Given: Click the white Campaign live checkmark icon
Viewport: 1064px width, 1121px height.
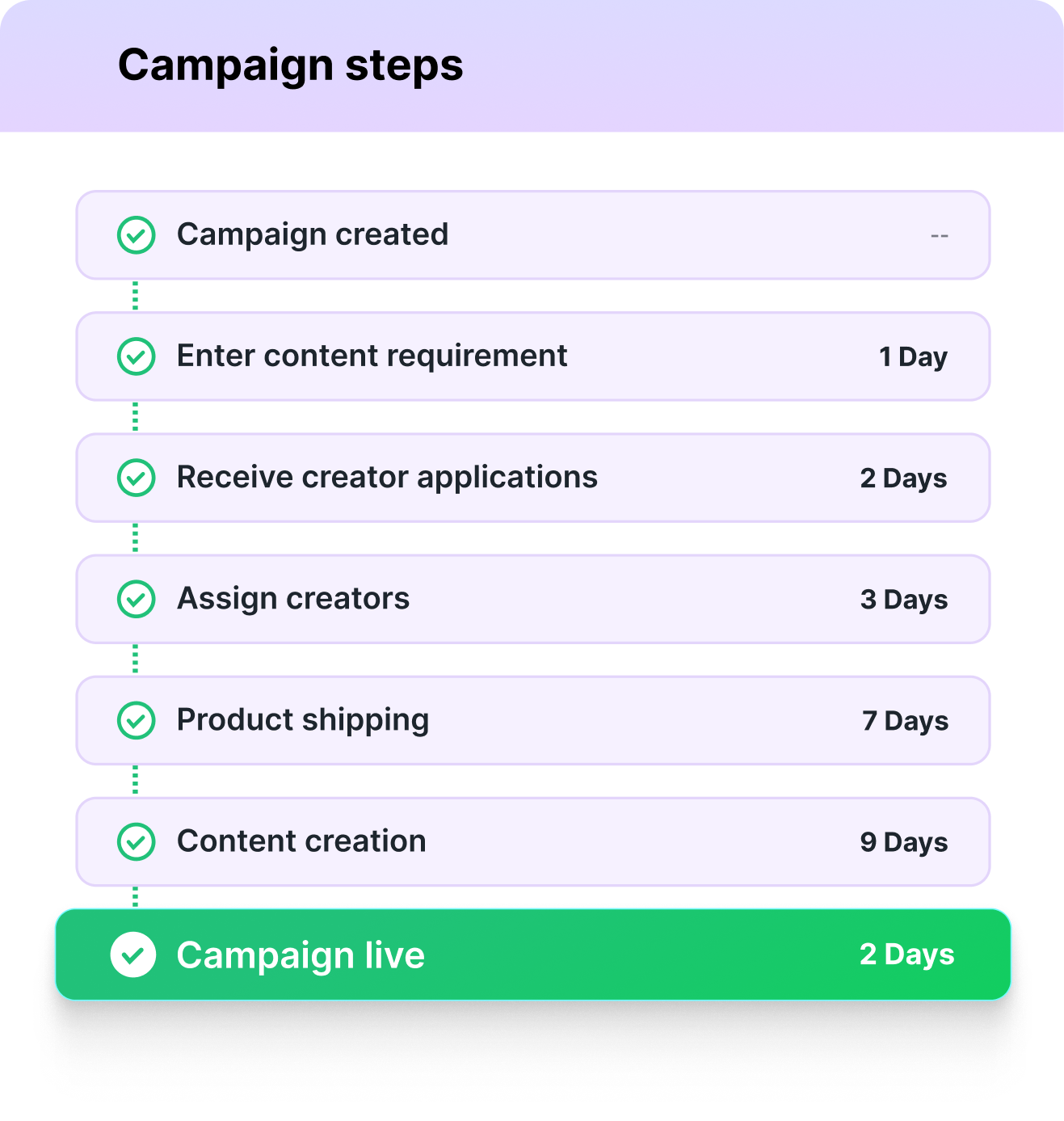Looking at the screenshot, I should [x=133, y=955].
